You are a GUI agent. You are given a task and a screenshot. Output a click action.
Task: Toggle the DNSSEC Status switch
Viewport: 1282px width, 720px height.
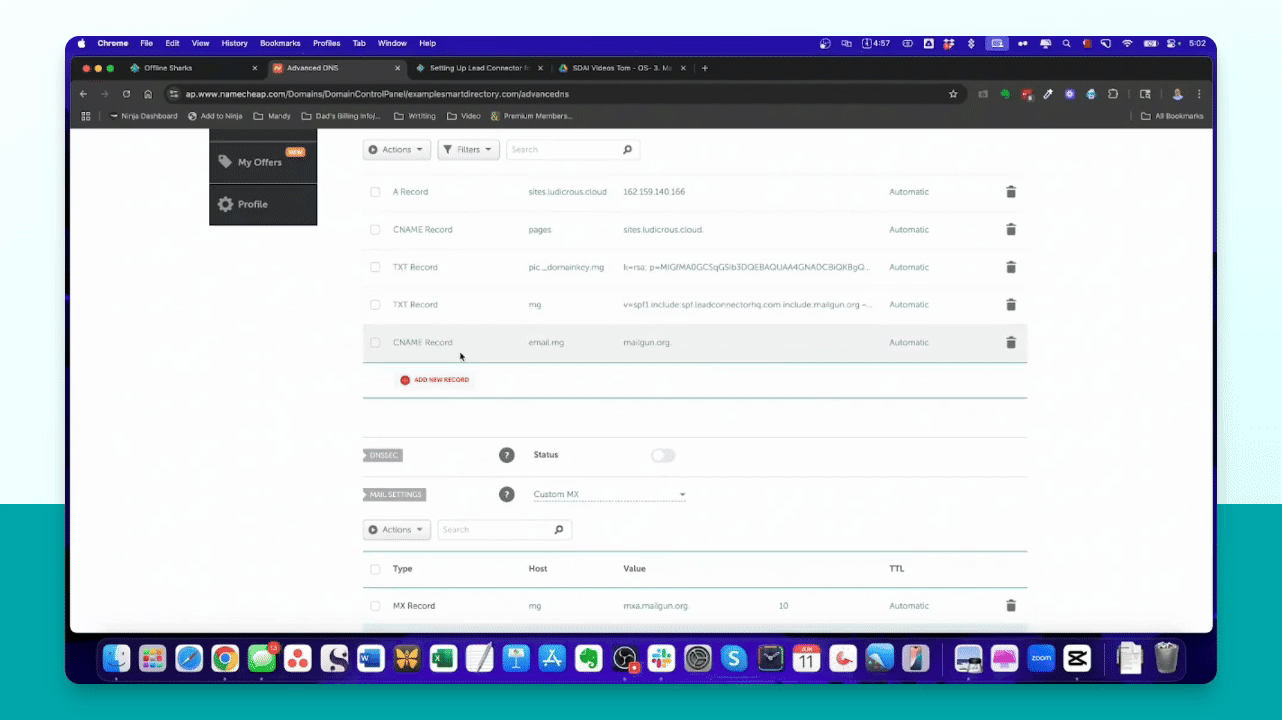pos(663,455)
